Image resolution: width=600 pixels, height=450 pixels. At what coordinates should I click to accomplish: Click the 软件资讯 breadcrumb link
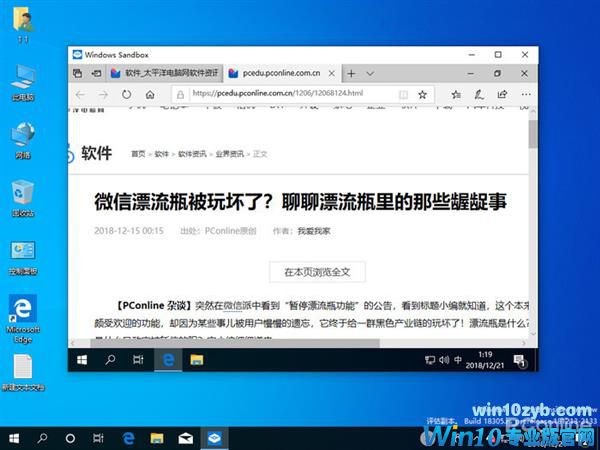pyautogui.click(x=192, y=154)
